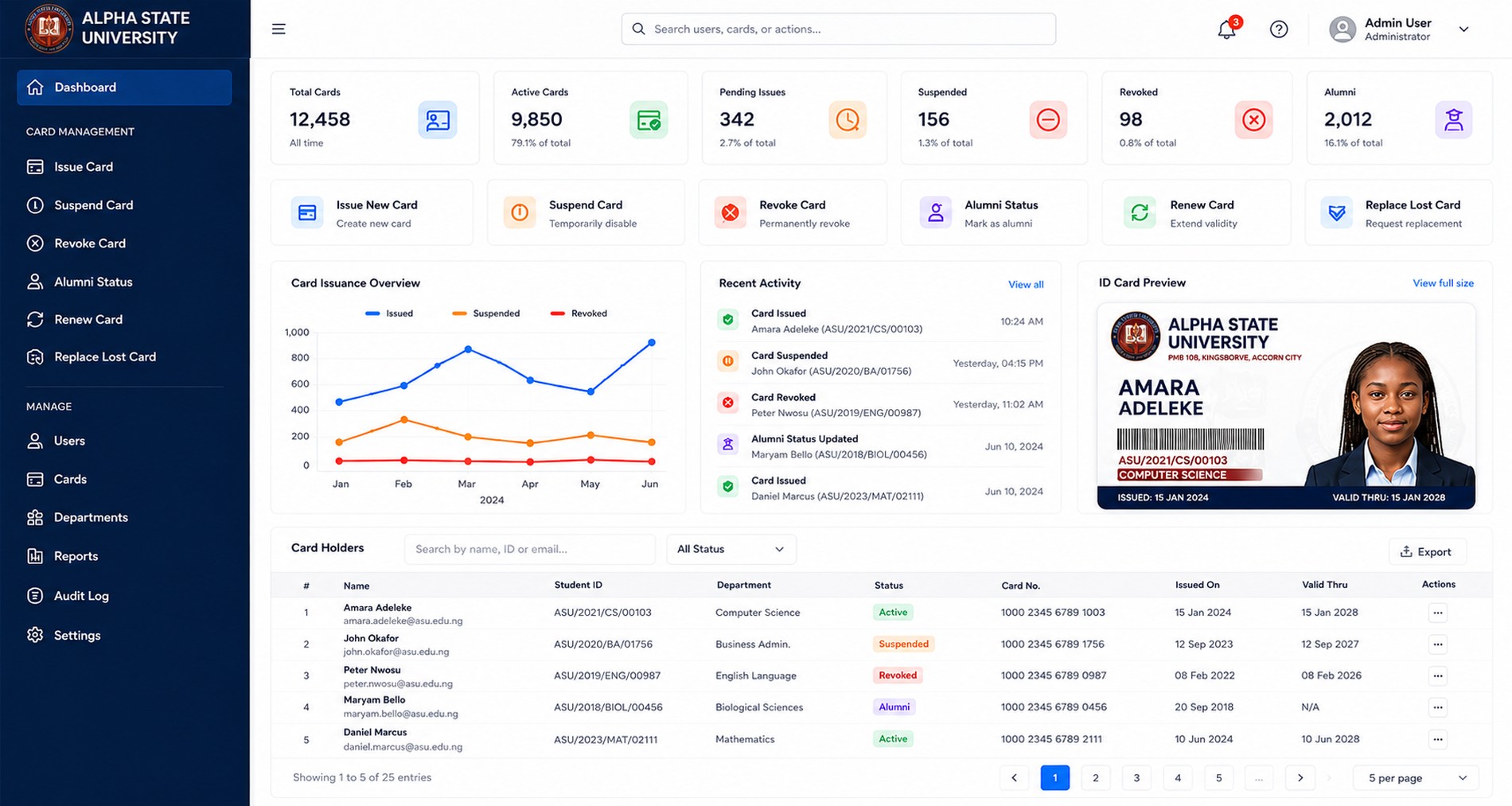Click the Card Holders search by name field

(x=529, y=549)
